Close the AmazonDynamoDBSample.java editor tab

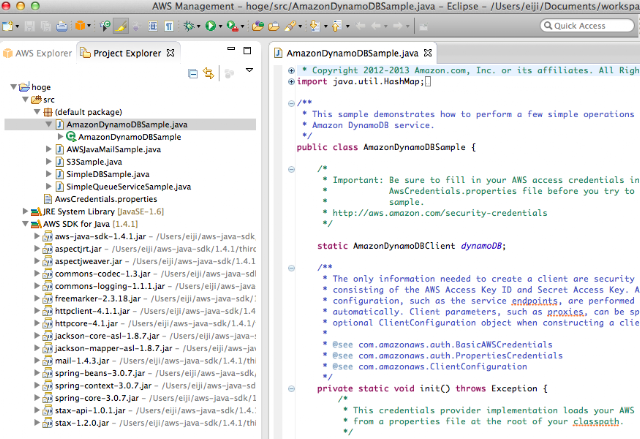click(x=428, y=53)
